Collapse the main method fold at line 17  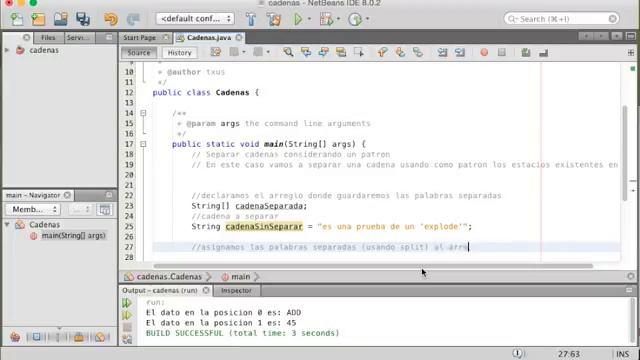pos(143,144)
